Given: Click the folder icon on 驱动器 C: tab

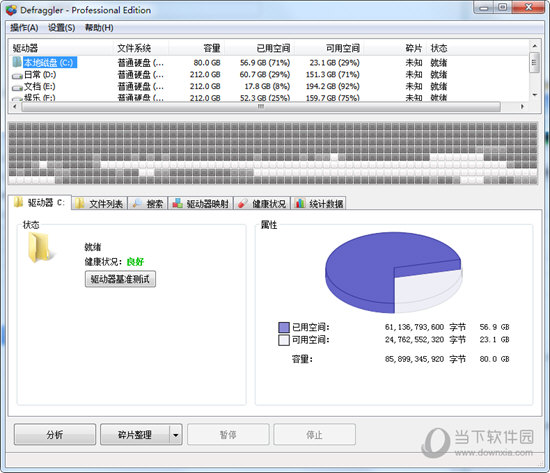Looking at the screenshot, I should 18,202.
